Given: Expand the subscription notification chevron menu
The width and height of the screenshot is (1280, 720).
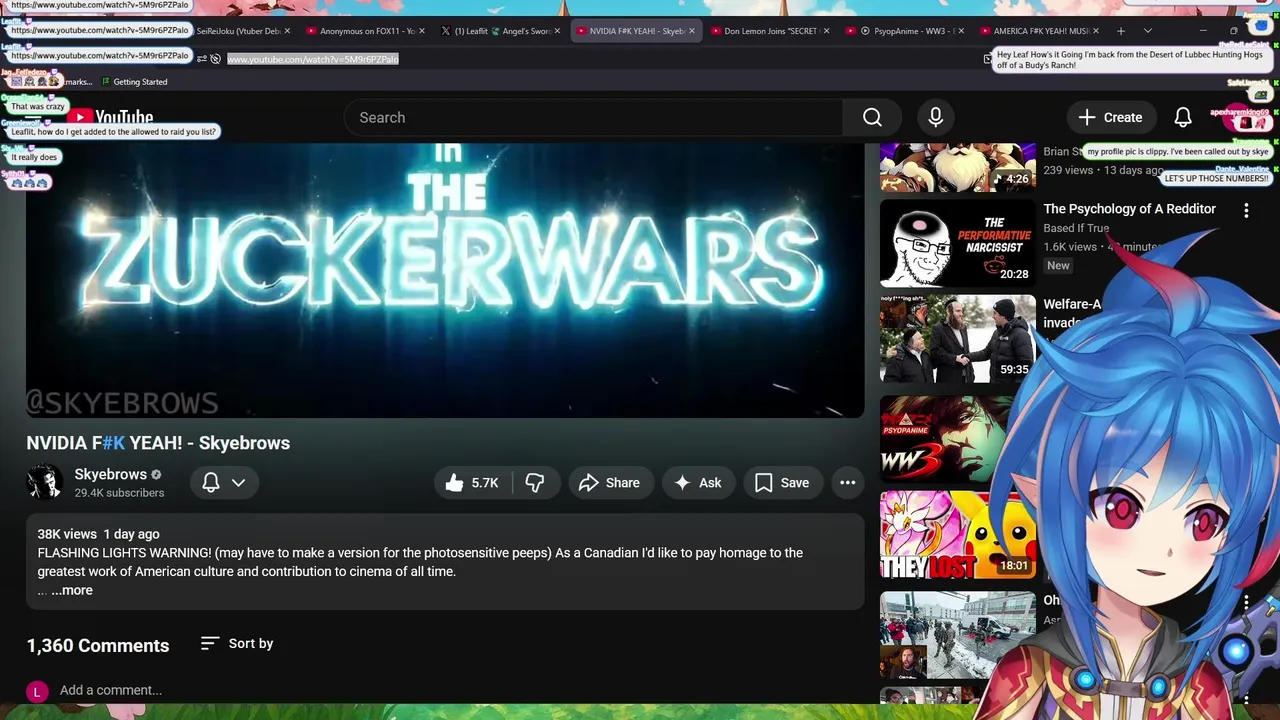Looking at the screenshot, I should [239, 483].
